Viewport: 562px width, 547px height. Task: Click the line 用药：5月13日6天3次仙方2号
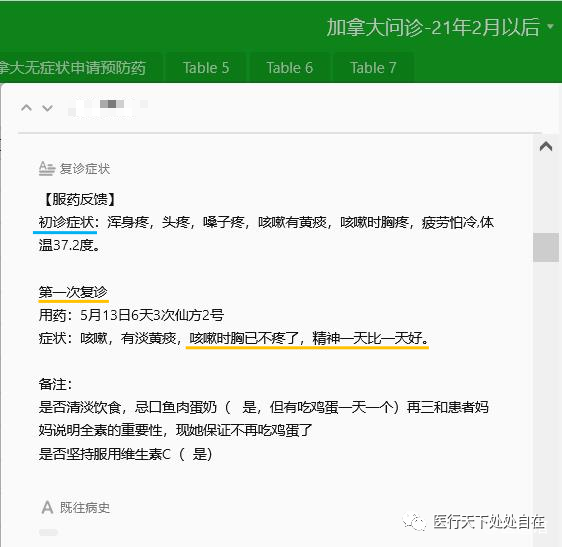tap(131, 315)
